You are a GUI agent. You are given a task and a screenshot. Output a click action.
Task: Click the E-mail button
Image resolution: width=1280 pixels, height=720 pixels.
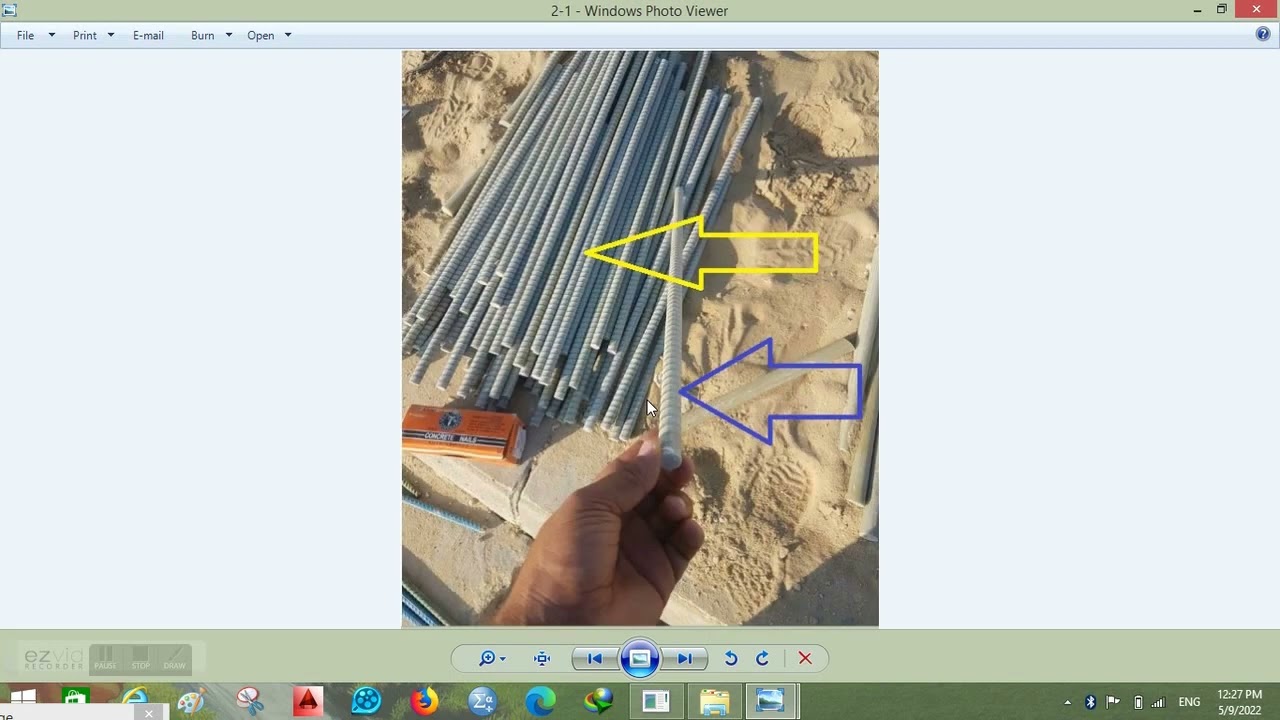[x=148, y=35]
